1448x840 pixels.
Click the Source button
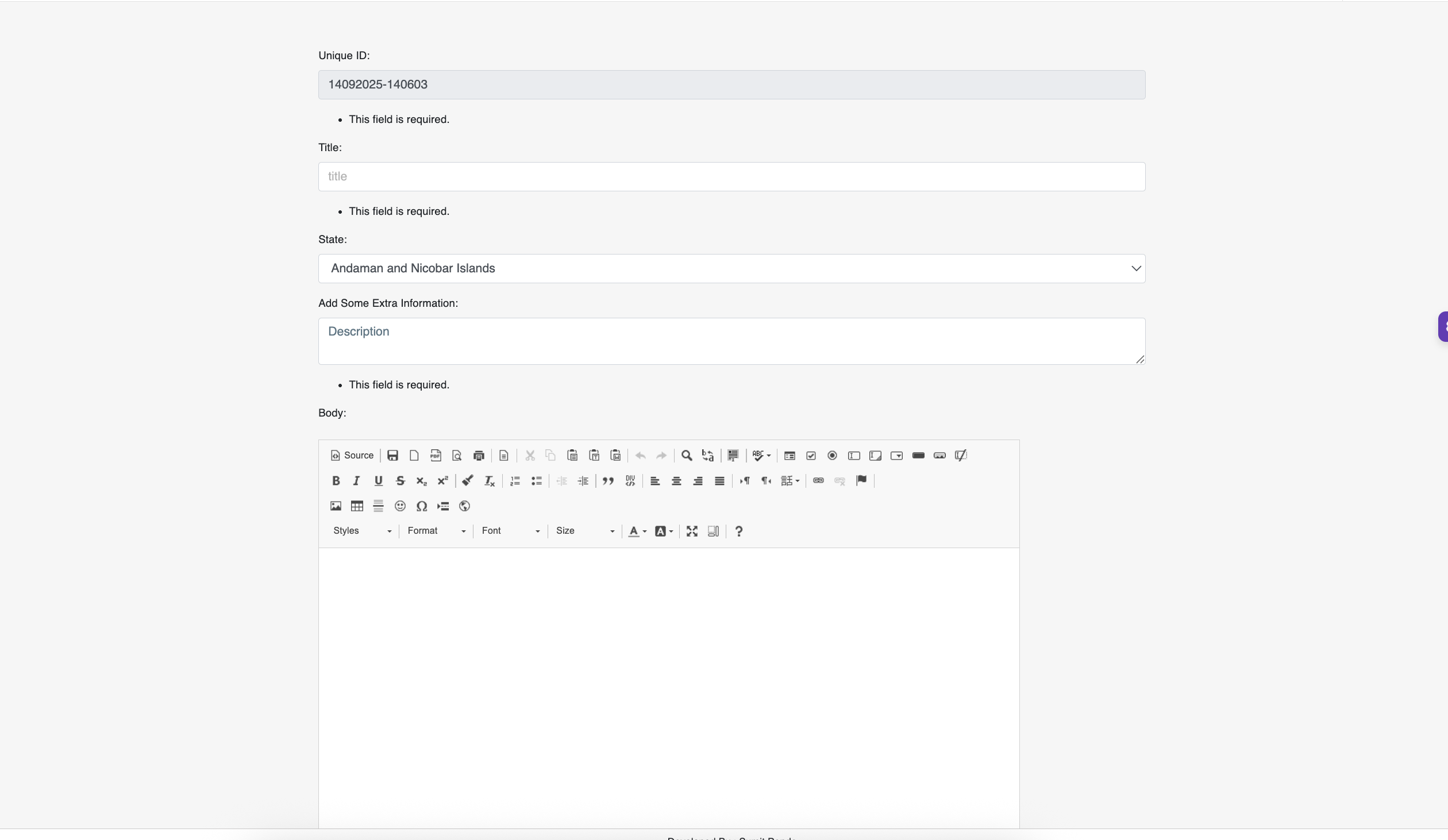[352, 456]
